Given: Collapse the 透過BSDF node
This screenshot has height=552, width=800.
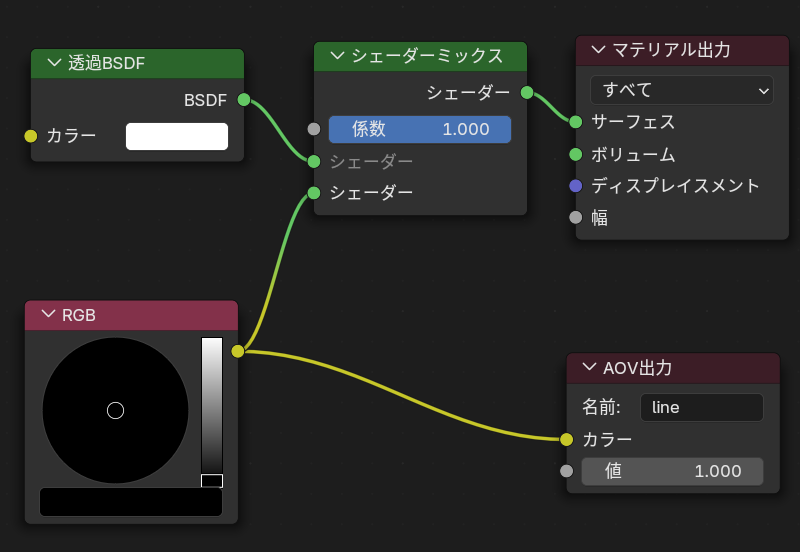Looking at the screenshot, I should click(x=54, y=64).
